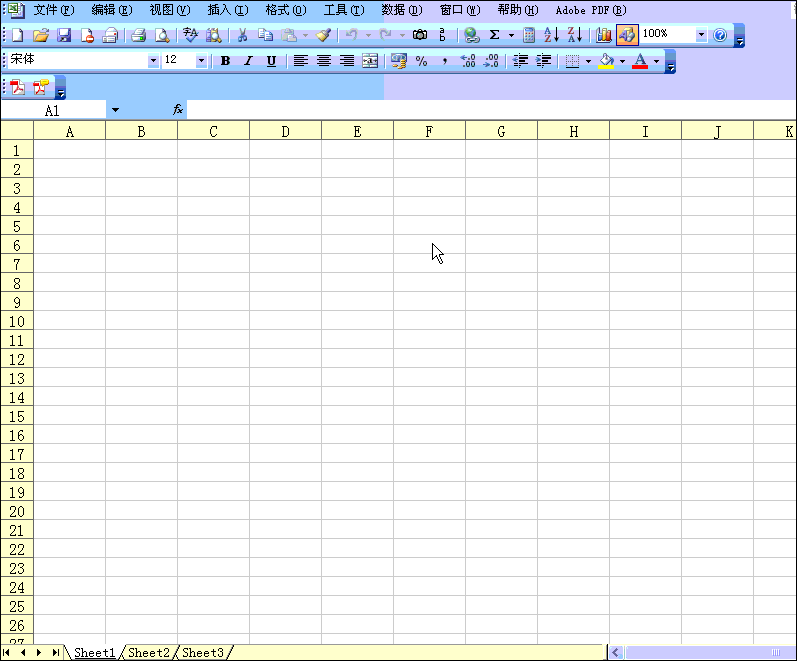Open the font size dropdown showing 12
The width and height of the screenshot is (797, 661).
click(x=201, y=61)
